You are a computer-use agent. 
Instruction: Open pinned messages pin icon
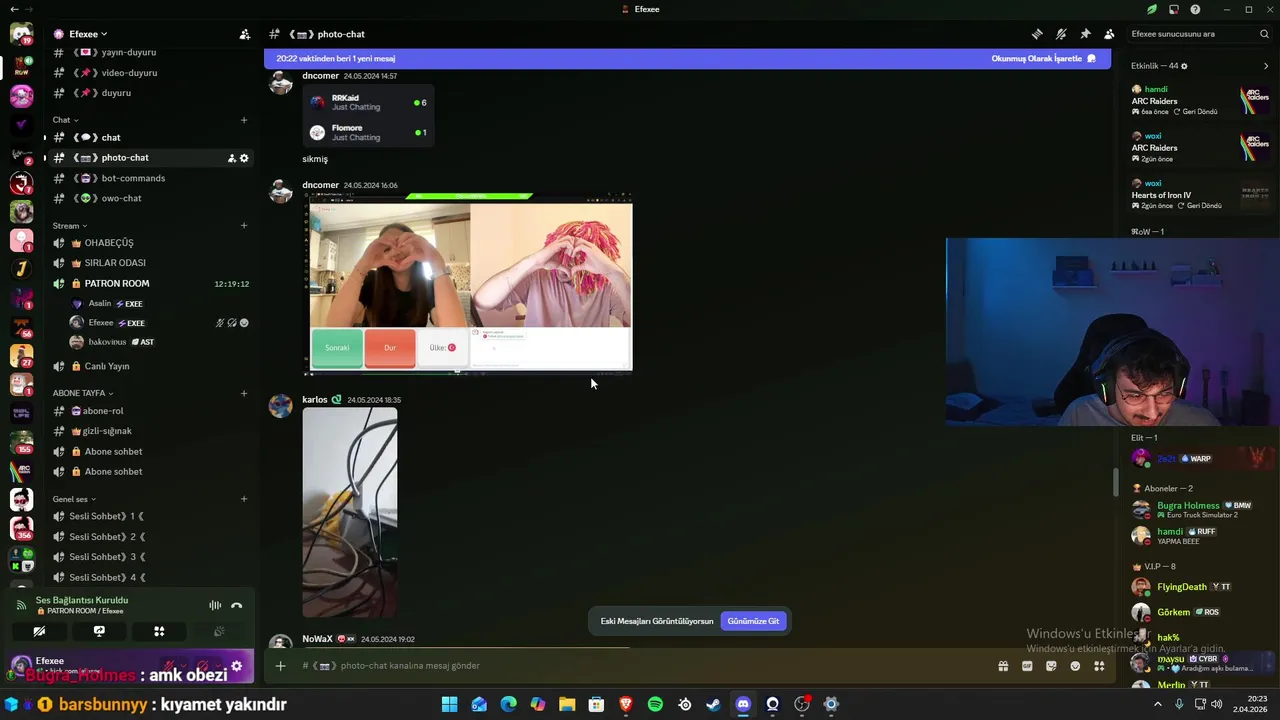pyautogui.click(x=1085, y=34)
